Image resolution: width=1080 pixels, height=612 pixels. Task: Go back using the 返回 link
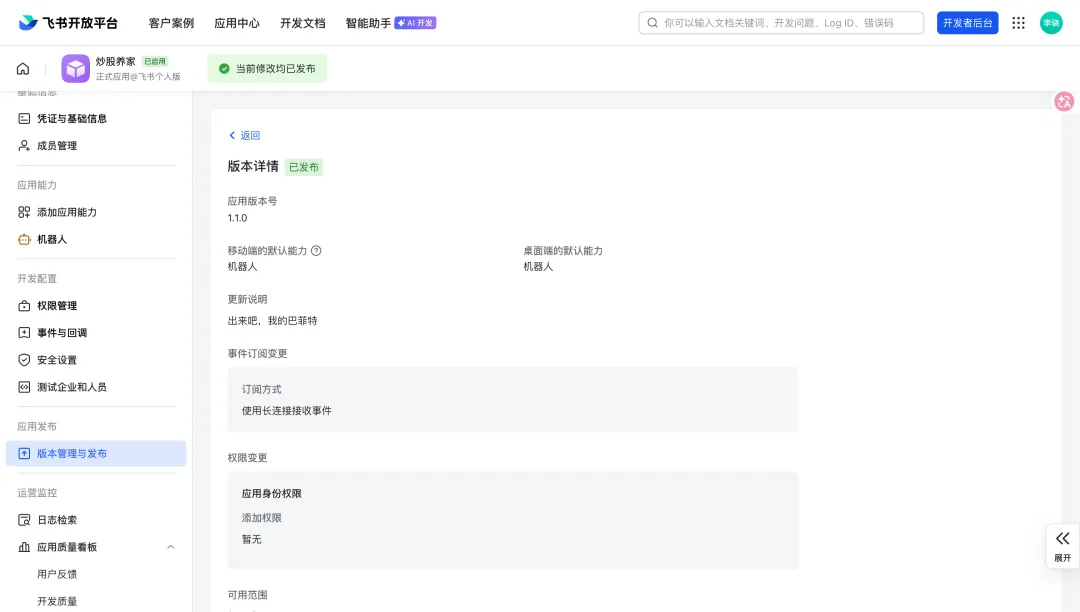(244, 136)
